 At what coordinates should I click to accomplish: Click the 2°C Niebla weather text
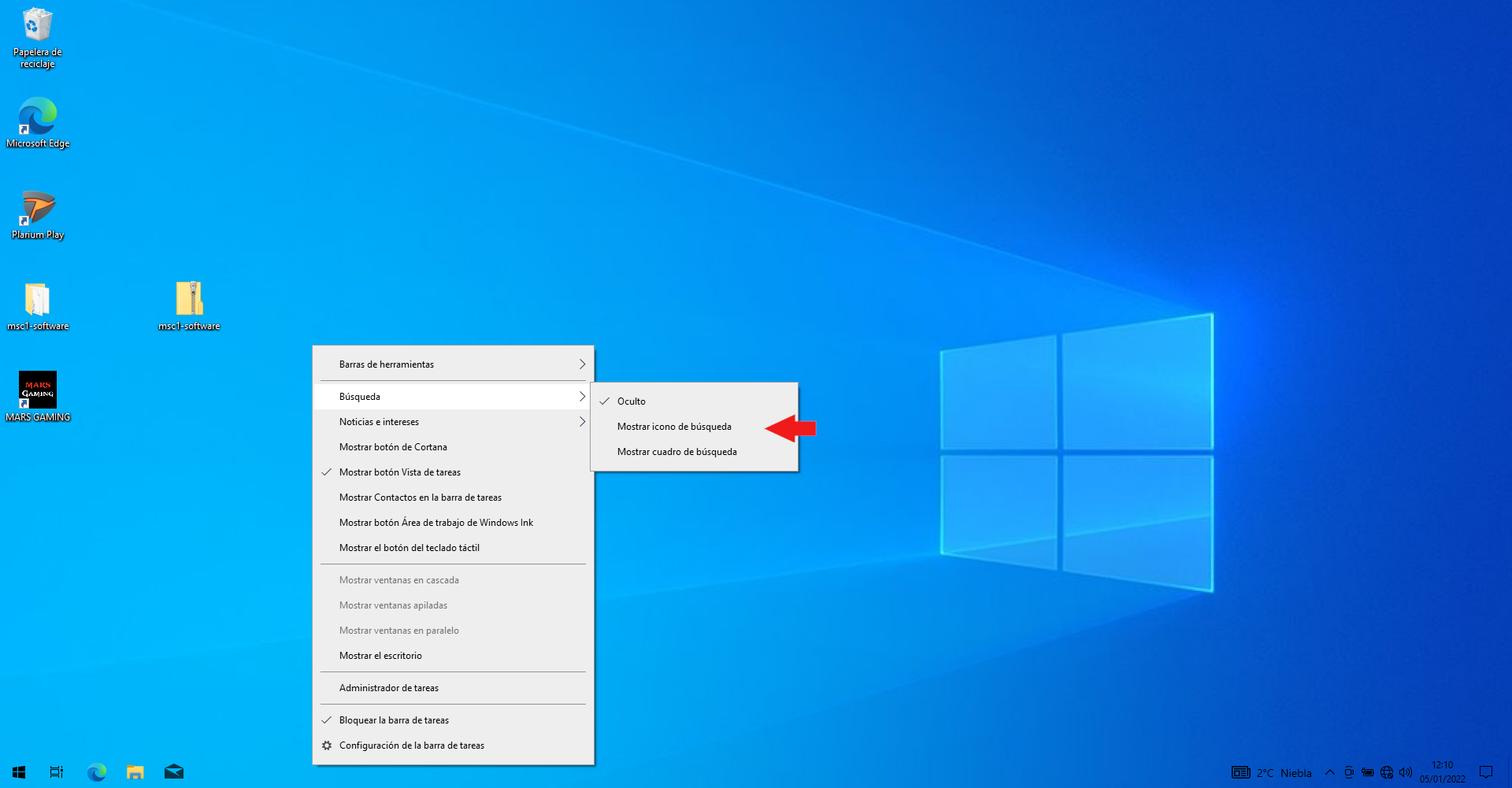(x=1284, y=773)
